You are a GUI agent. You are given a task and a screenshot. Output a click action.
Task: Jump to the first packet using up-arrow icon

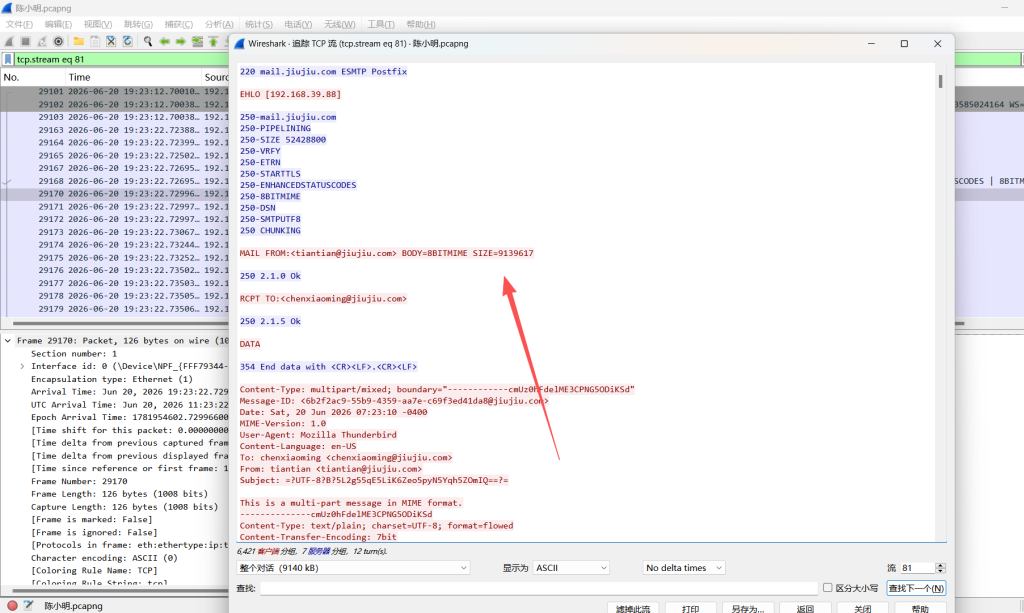click(213, 41)
